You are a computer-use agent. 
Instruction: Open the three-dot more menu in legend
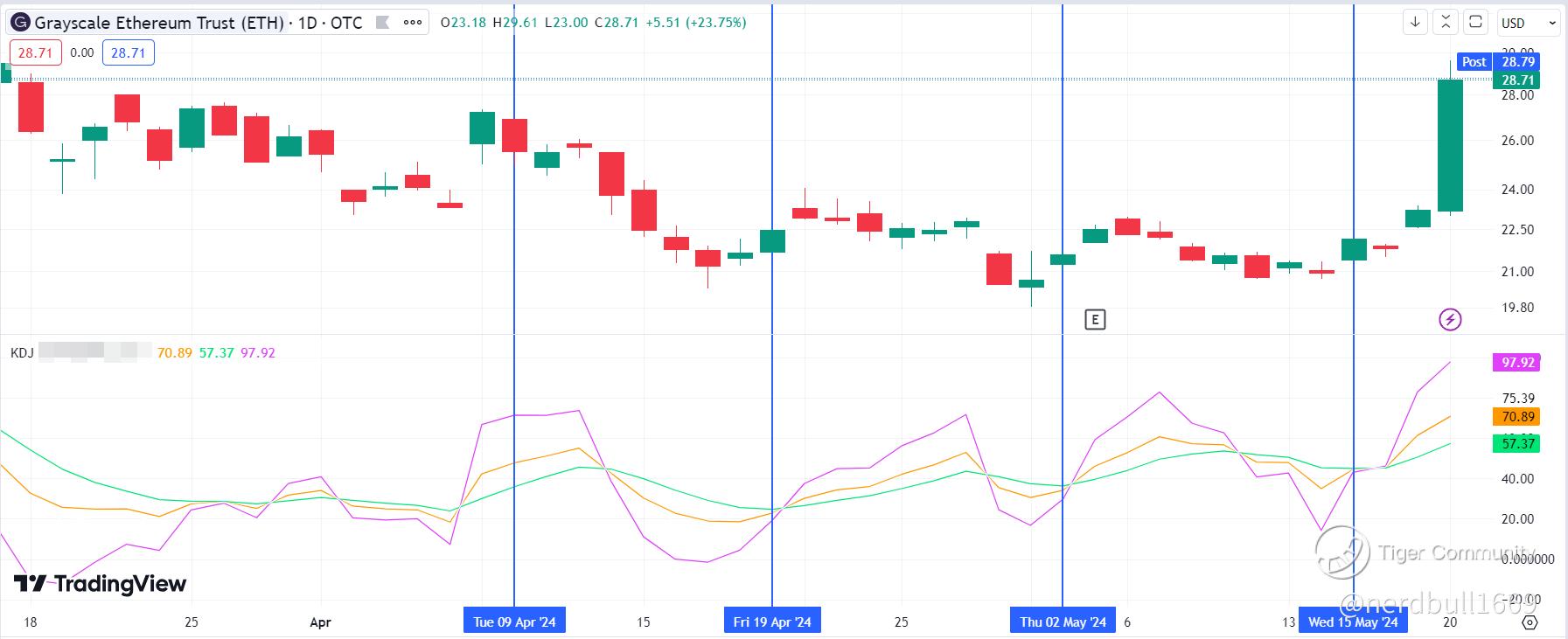tap(413, 22)
